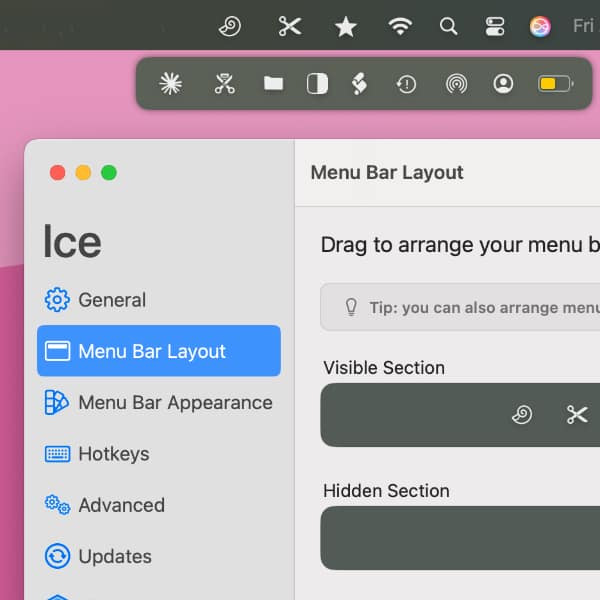
Task: Click the starburst icon in the Ice bar
Action: tap(171, 84)
